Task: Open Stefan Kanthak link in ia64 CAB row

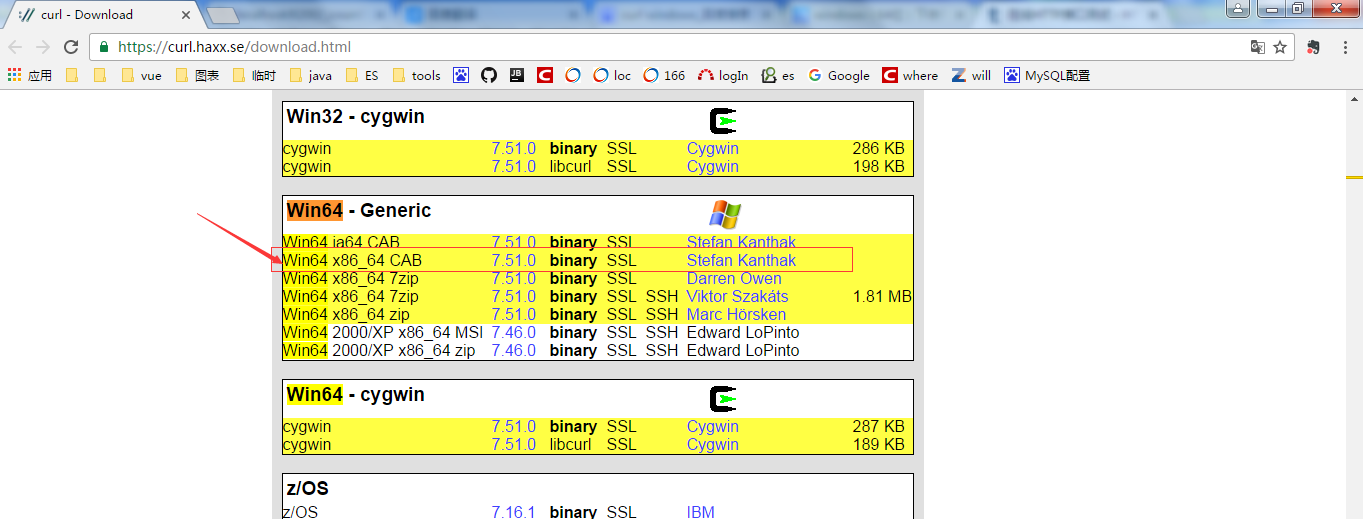Action: tap(741, 243)
